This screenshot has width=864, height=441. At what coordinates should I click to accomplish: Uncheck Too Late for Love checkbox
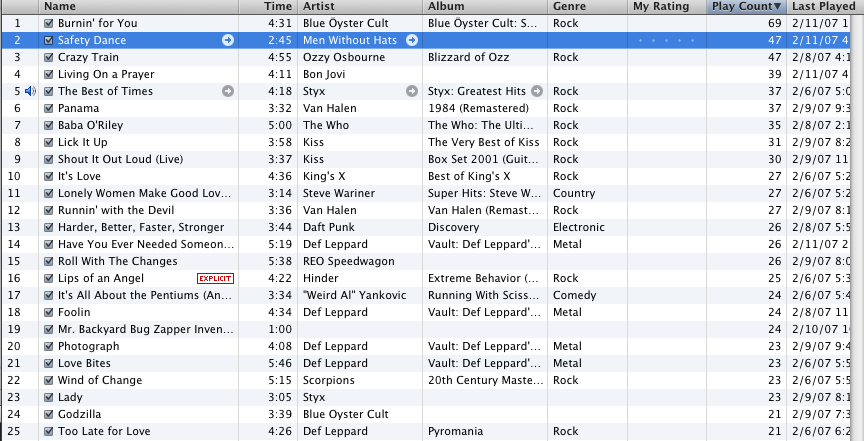tap(48, 432)
